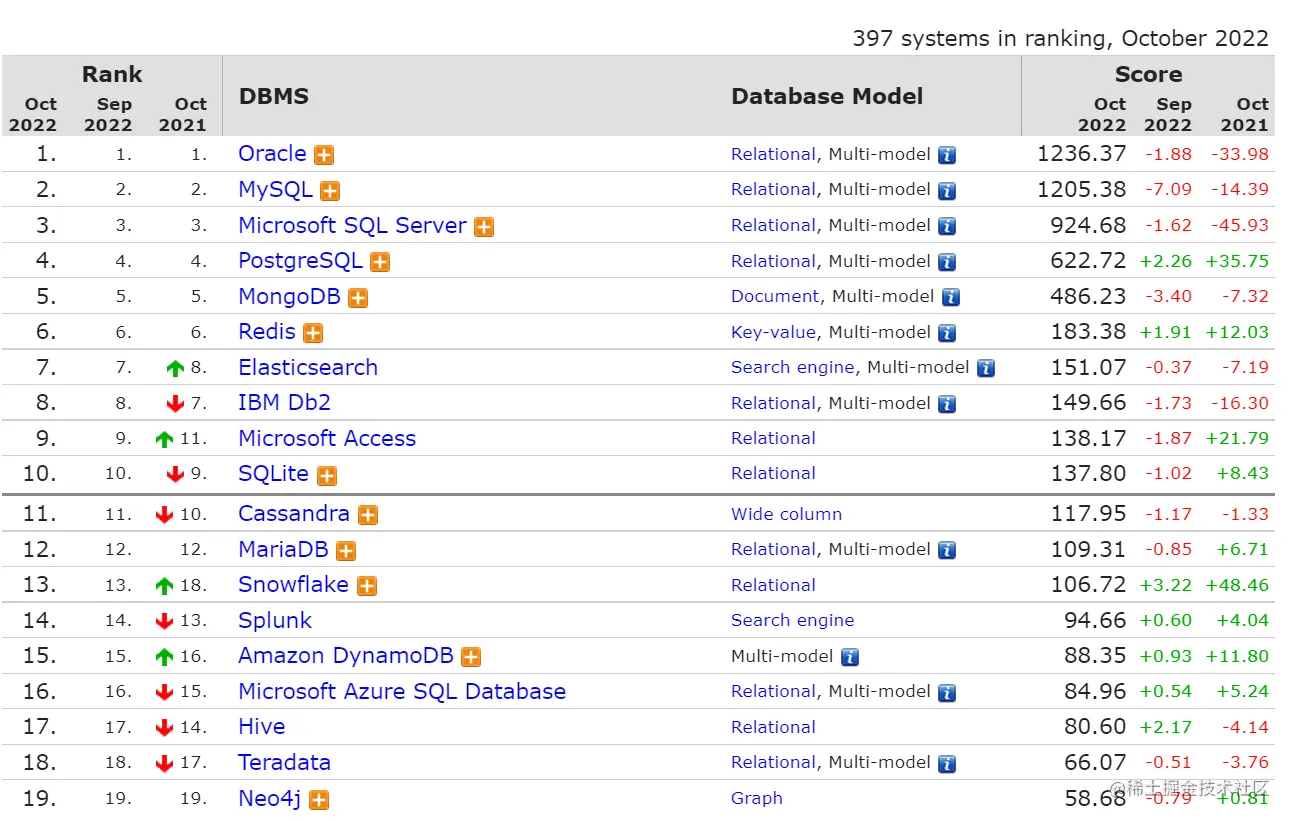Screen dimensions: 1292x821
Task: Click the info icon in Amazon DynamoDB row
Action: (850, 657)
